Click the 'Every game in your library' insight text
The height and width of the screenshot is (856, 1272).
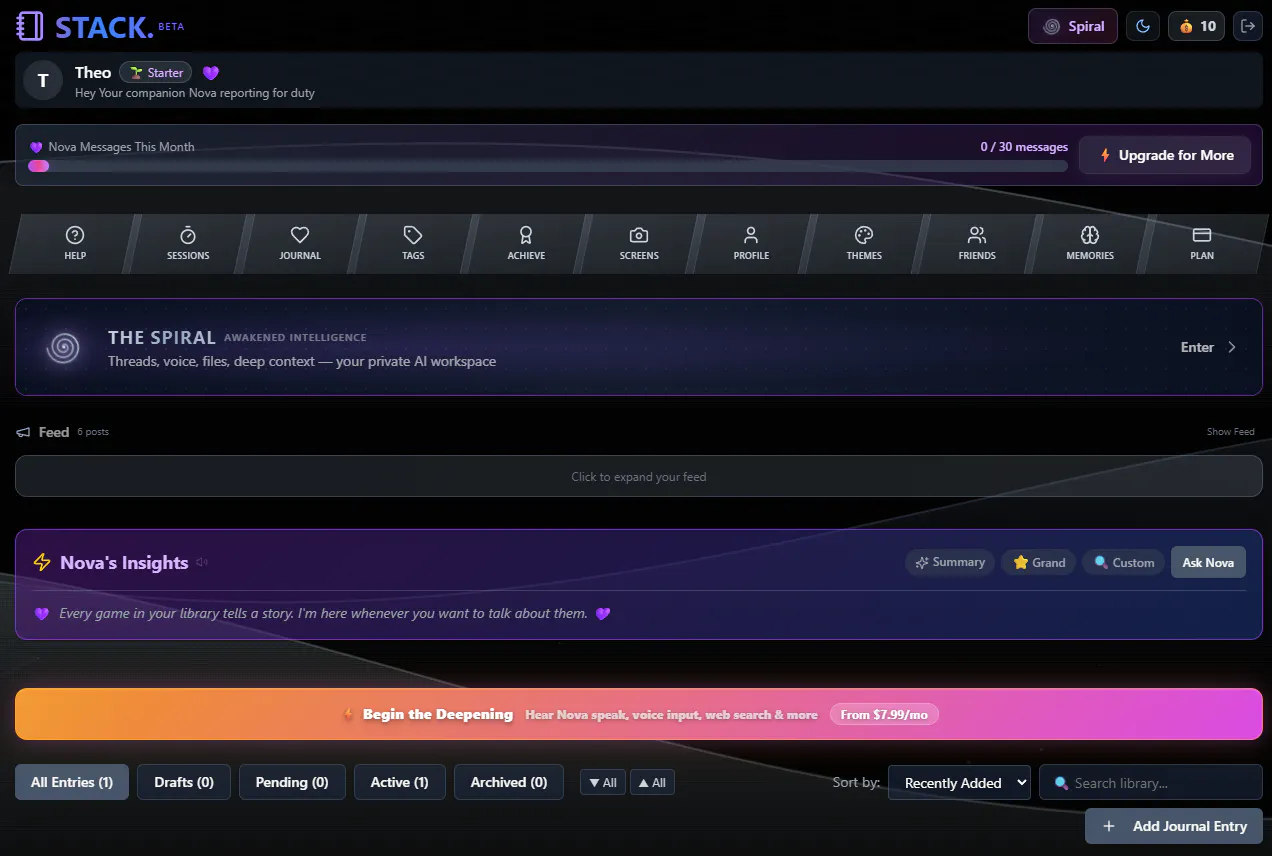coord(323,613)
